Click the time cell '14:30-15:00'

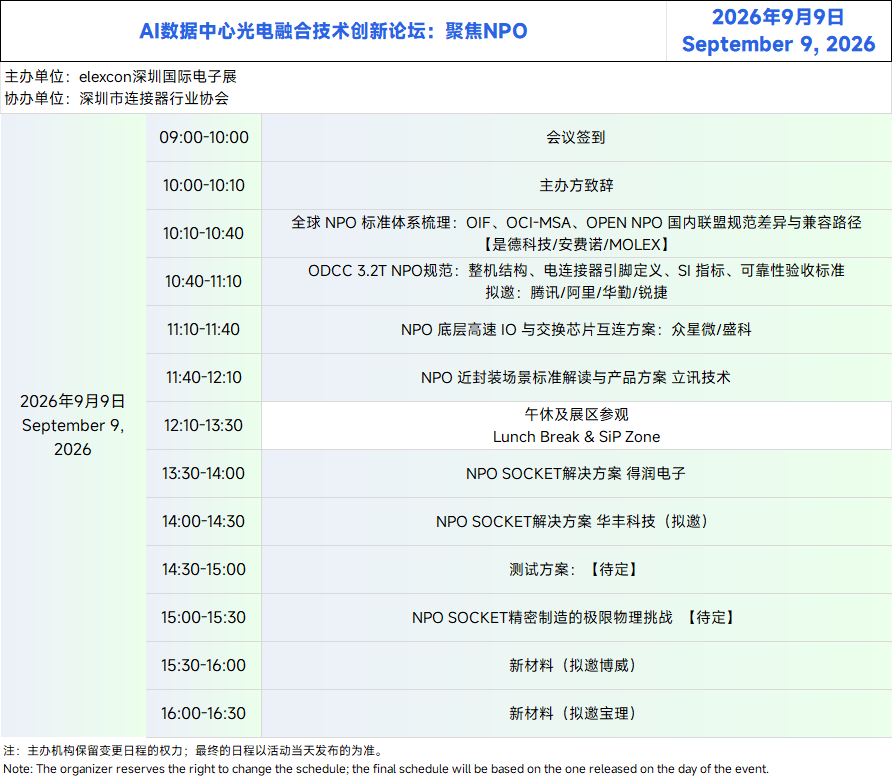point(204,569)
